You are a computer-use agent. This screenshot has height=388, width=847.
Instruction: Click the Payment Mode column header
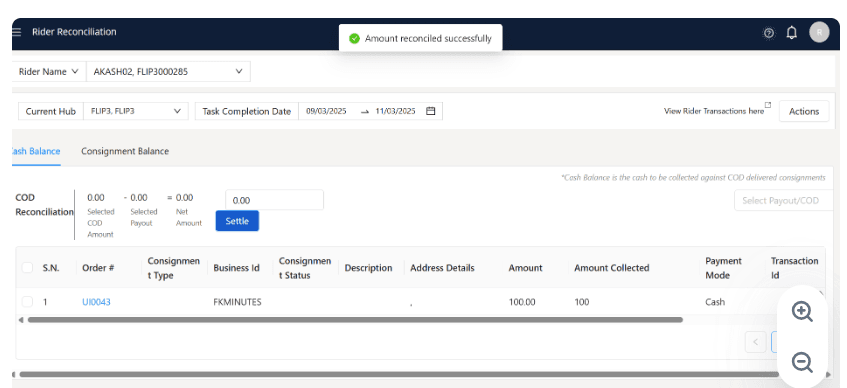(723, 268)
